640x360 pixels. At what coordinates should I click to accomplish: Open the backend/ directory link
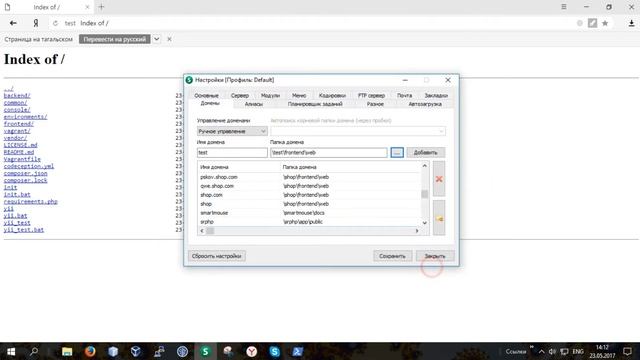tap(17, 96)
